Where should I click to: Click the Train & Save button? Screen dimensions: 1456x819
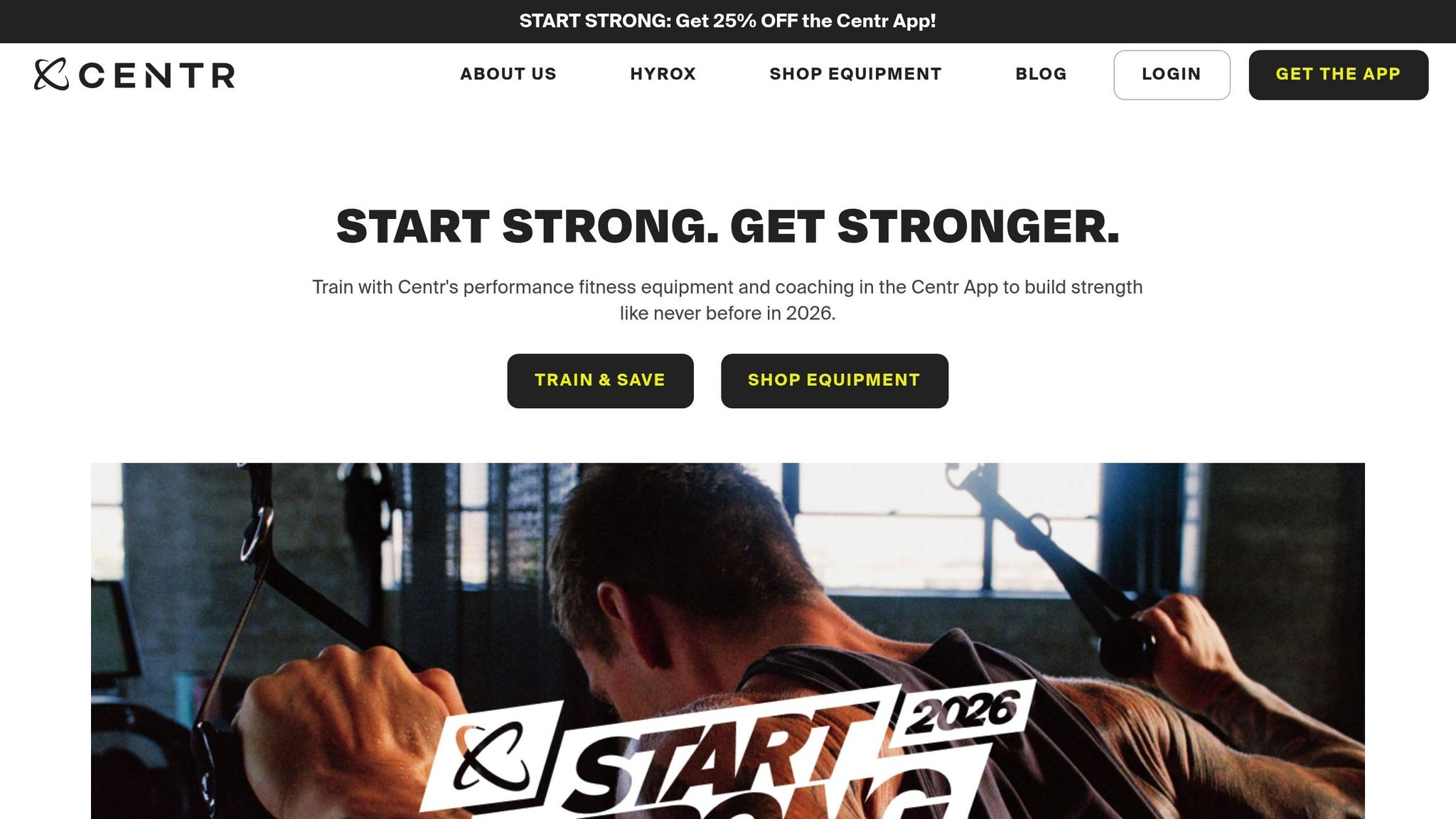click(x=600, y=380)
